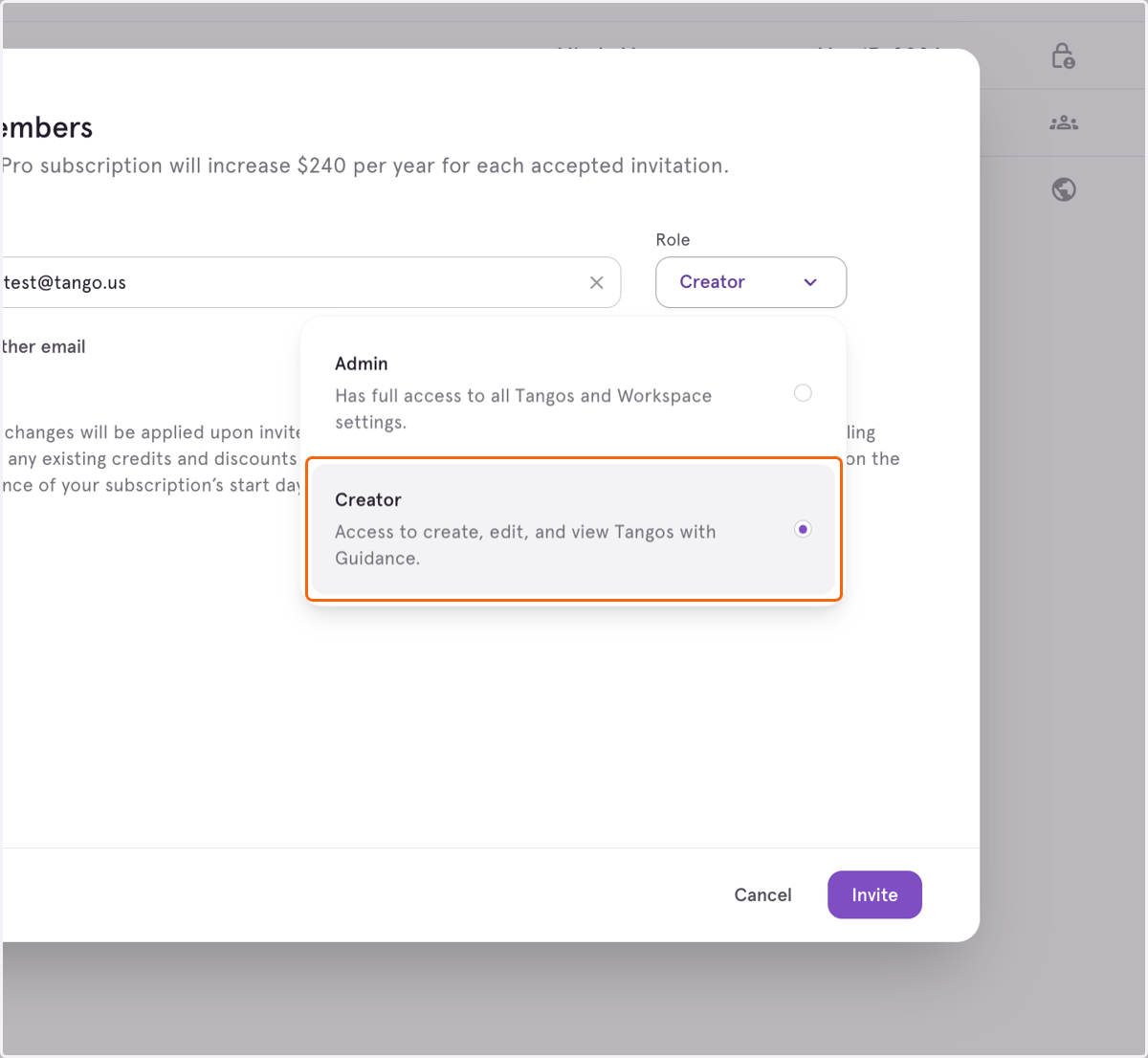Click the 'Has full access to all Tangos' description
This screenshot has width=1148, height=1058.
pyautogui.click(x=523, y=408)
